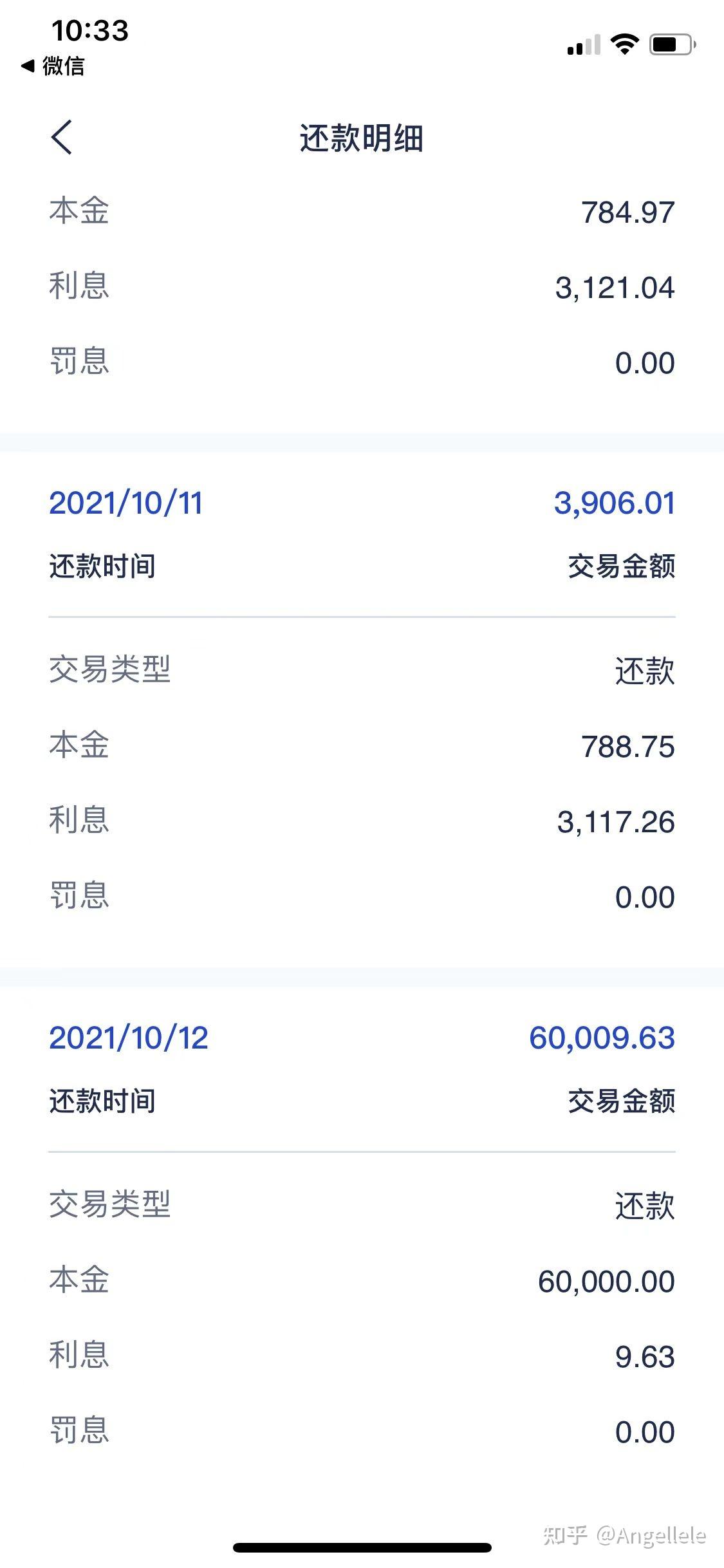Tap the 9.63 interest amount

click(x=645, y=1356)
